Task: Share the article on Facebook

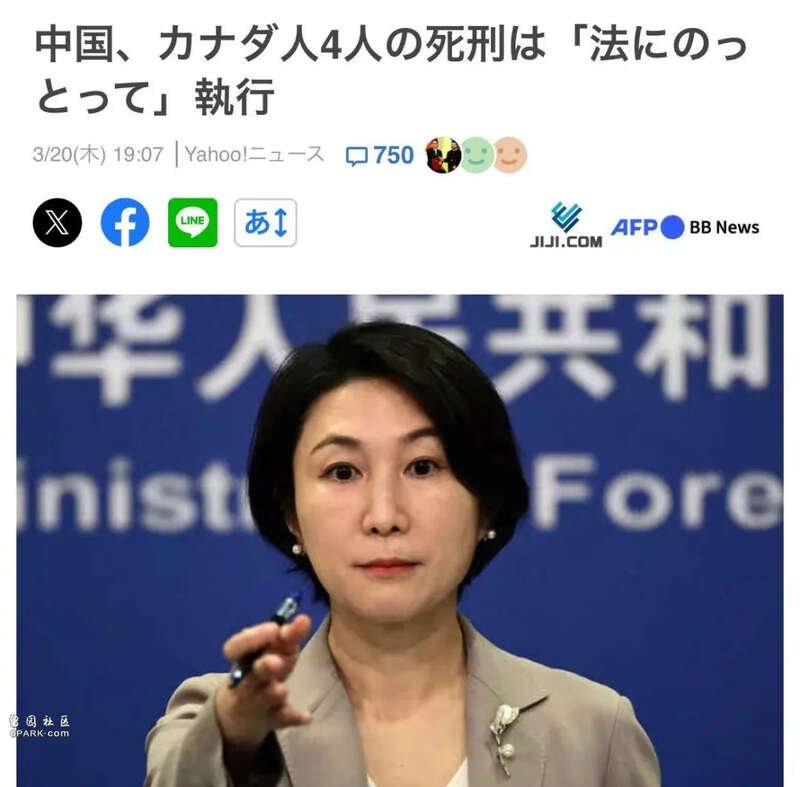Action: tap(125, 223)
